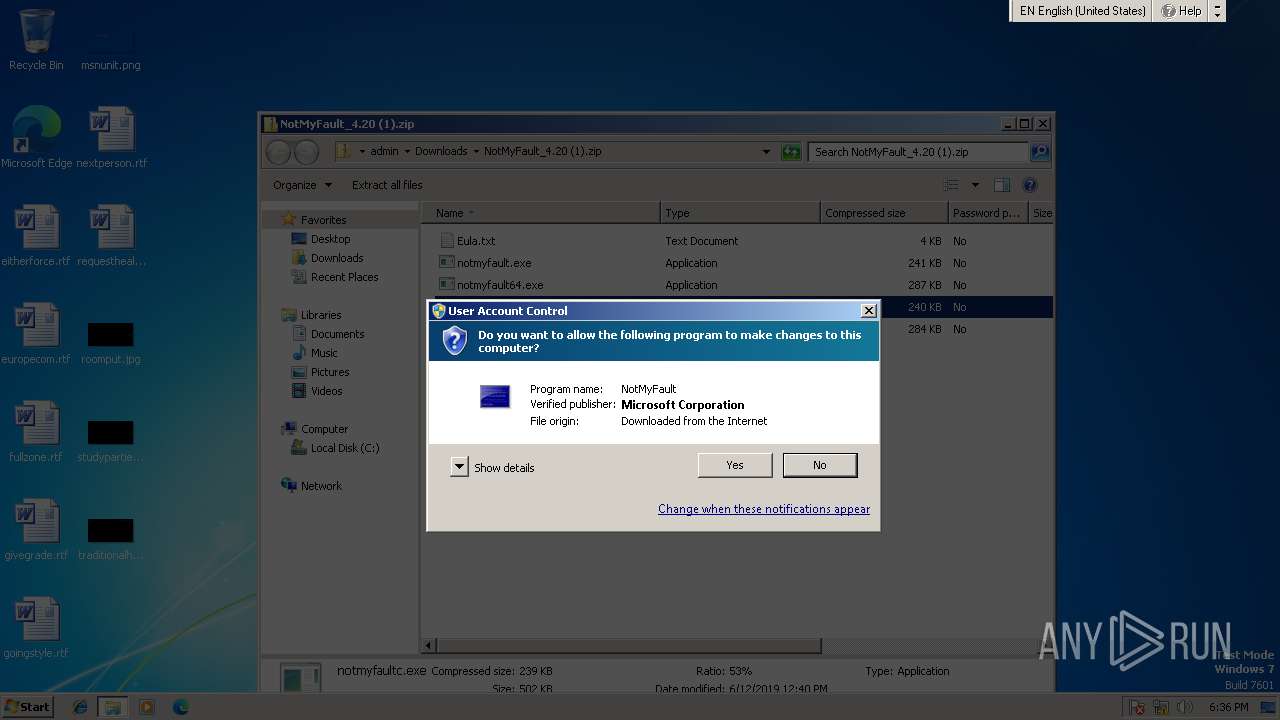Viewport: 1280px width, 720px height.
Task: Select studypartie desktop file icon
Action: click(x=111, y=440)
